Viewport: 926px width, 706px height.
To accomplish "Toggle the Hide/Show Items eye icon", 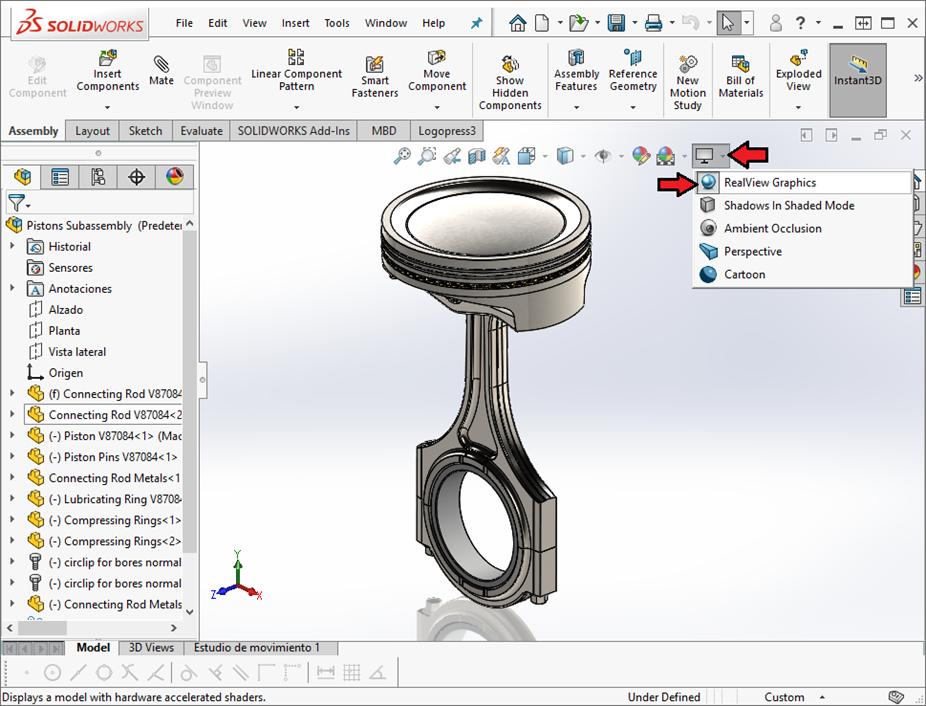I will (603, 156).
